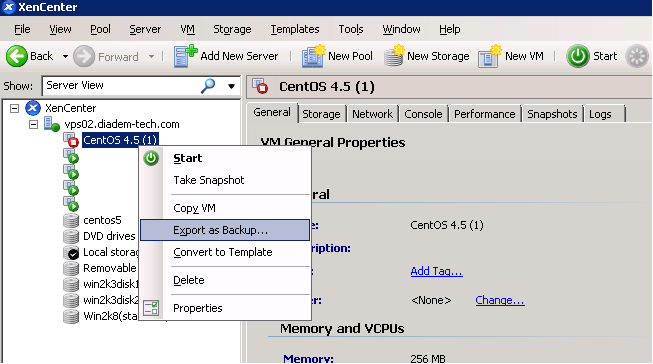Click the DVD drives storage icon
653x364 pixels.
[x=71, y=237]
